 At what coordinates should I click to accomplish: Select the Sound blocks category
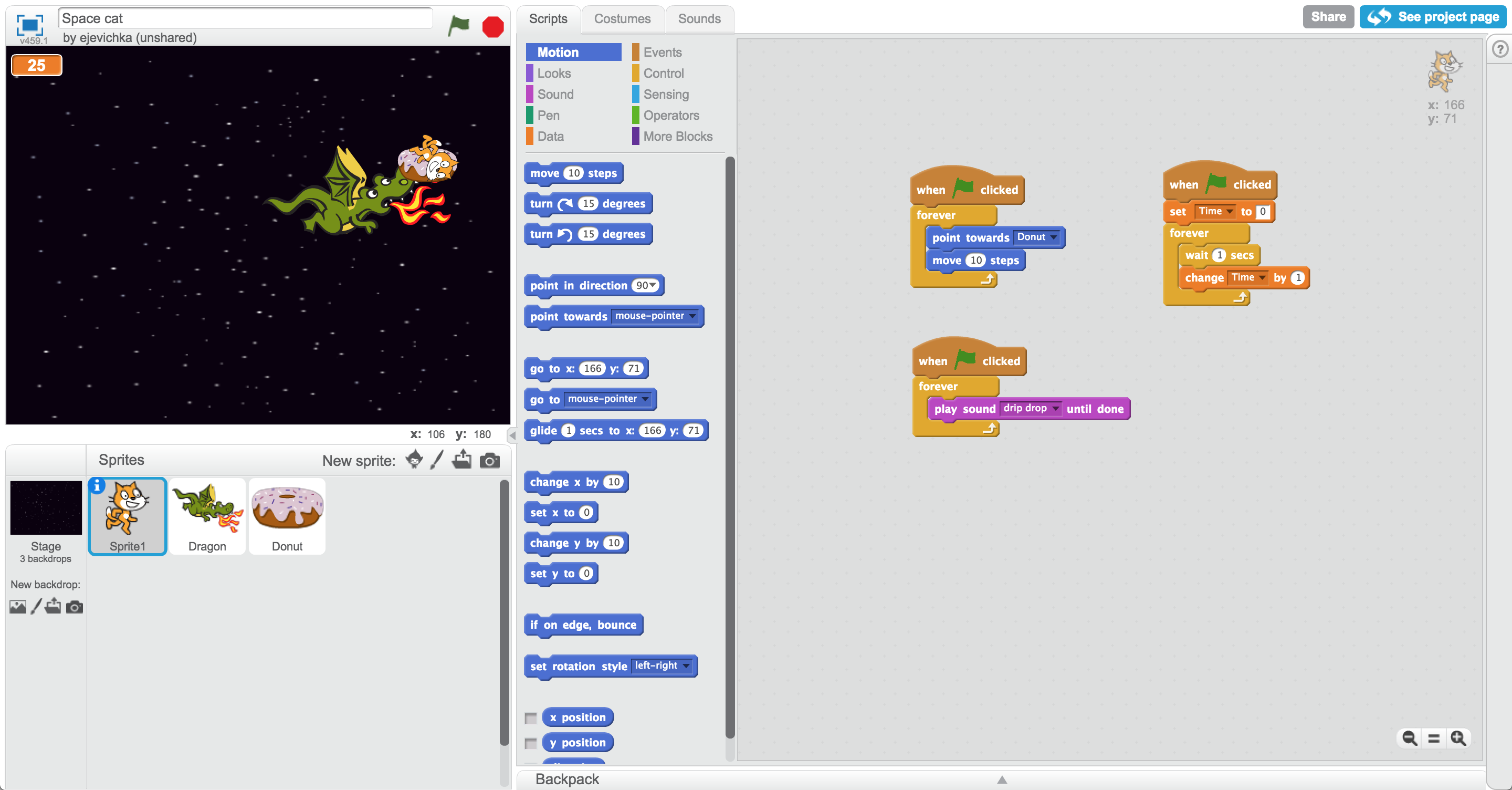557,95
